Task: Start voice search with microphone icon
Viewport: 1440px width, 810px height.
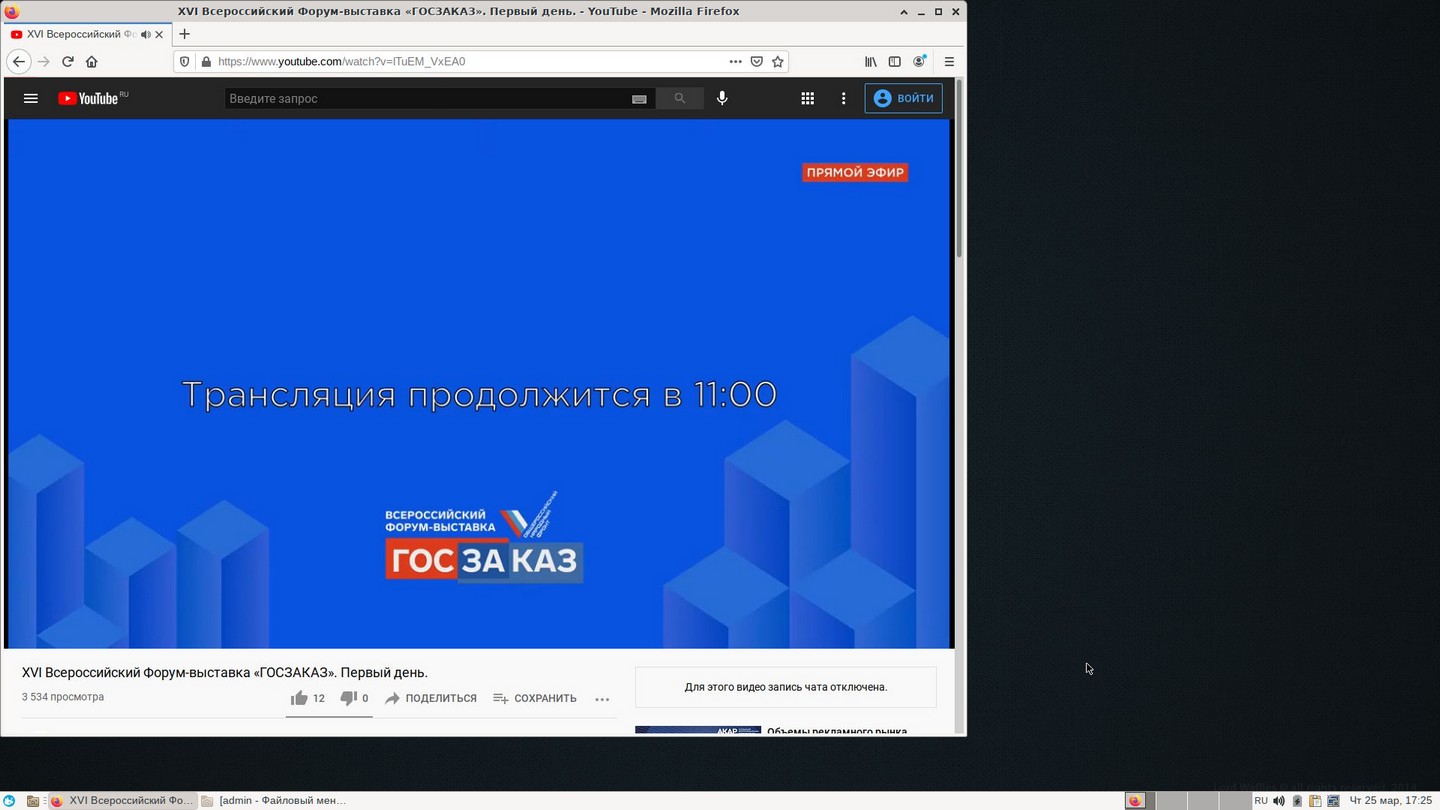Action: click(722, 98)
